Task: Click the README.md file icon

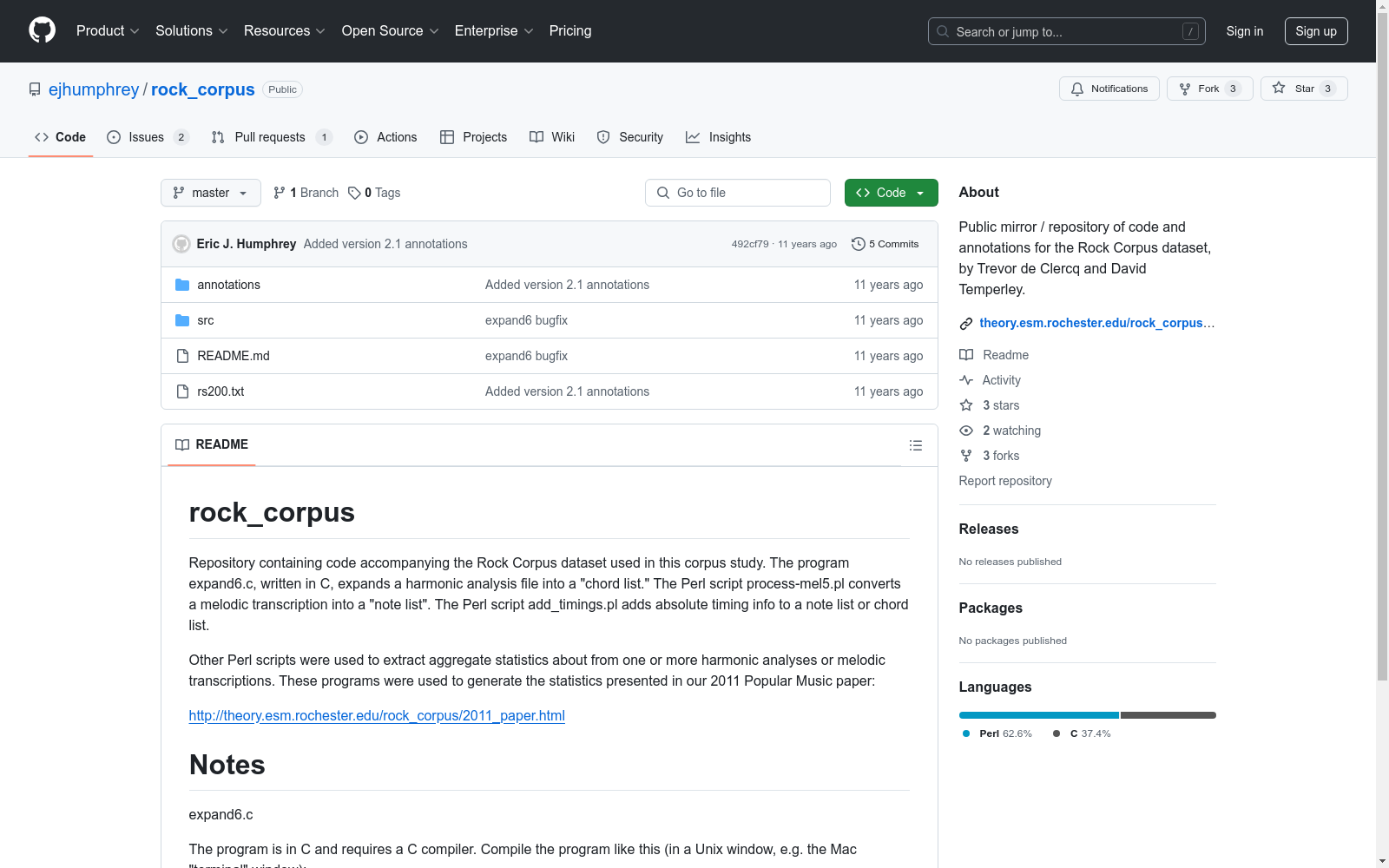Action: click(x=182, y=356)
